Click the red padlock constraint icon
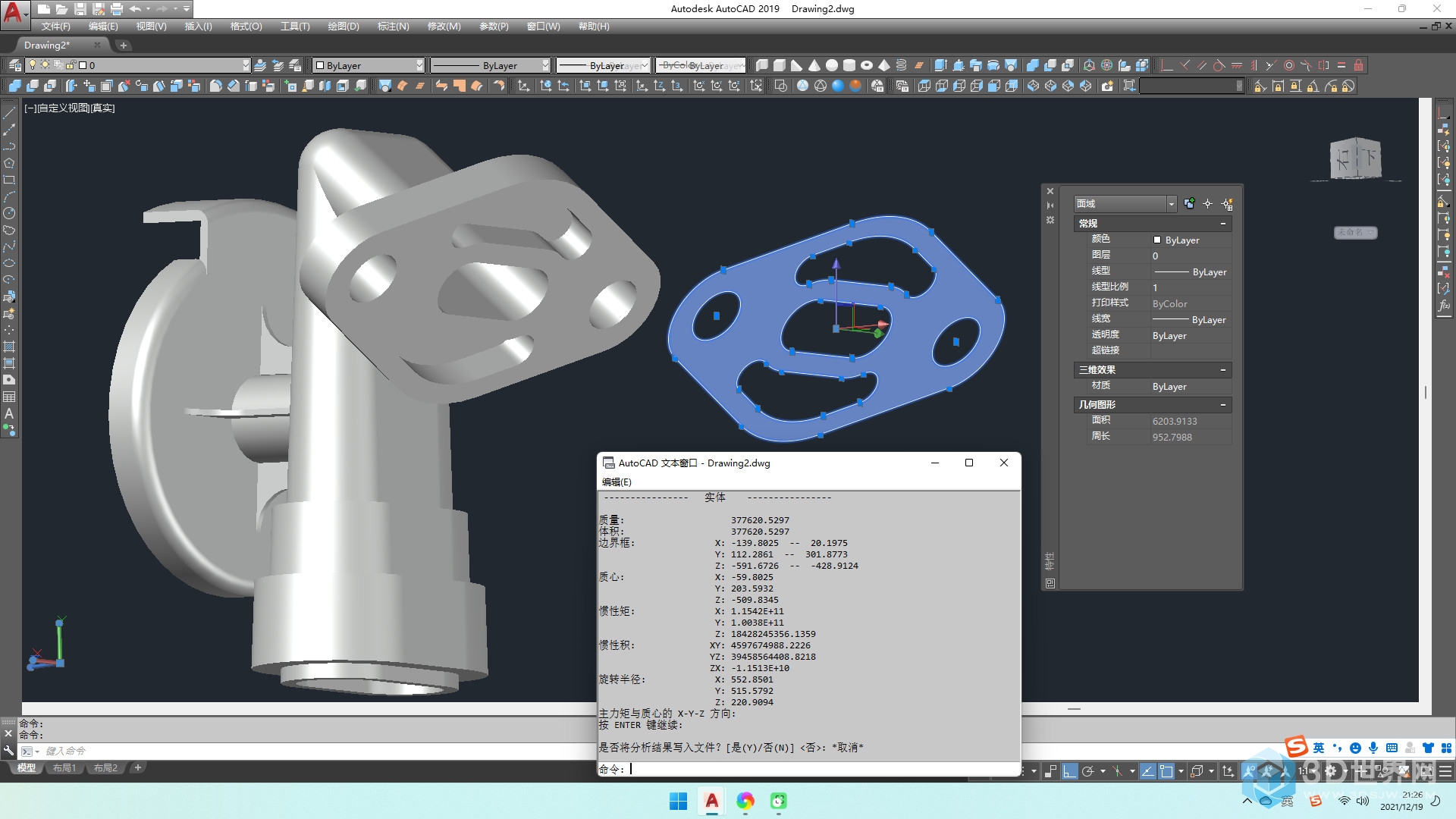1456x819 pixels. tap(1359, 65)
